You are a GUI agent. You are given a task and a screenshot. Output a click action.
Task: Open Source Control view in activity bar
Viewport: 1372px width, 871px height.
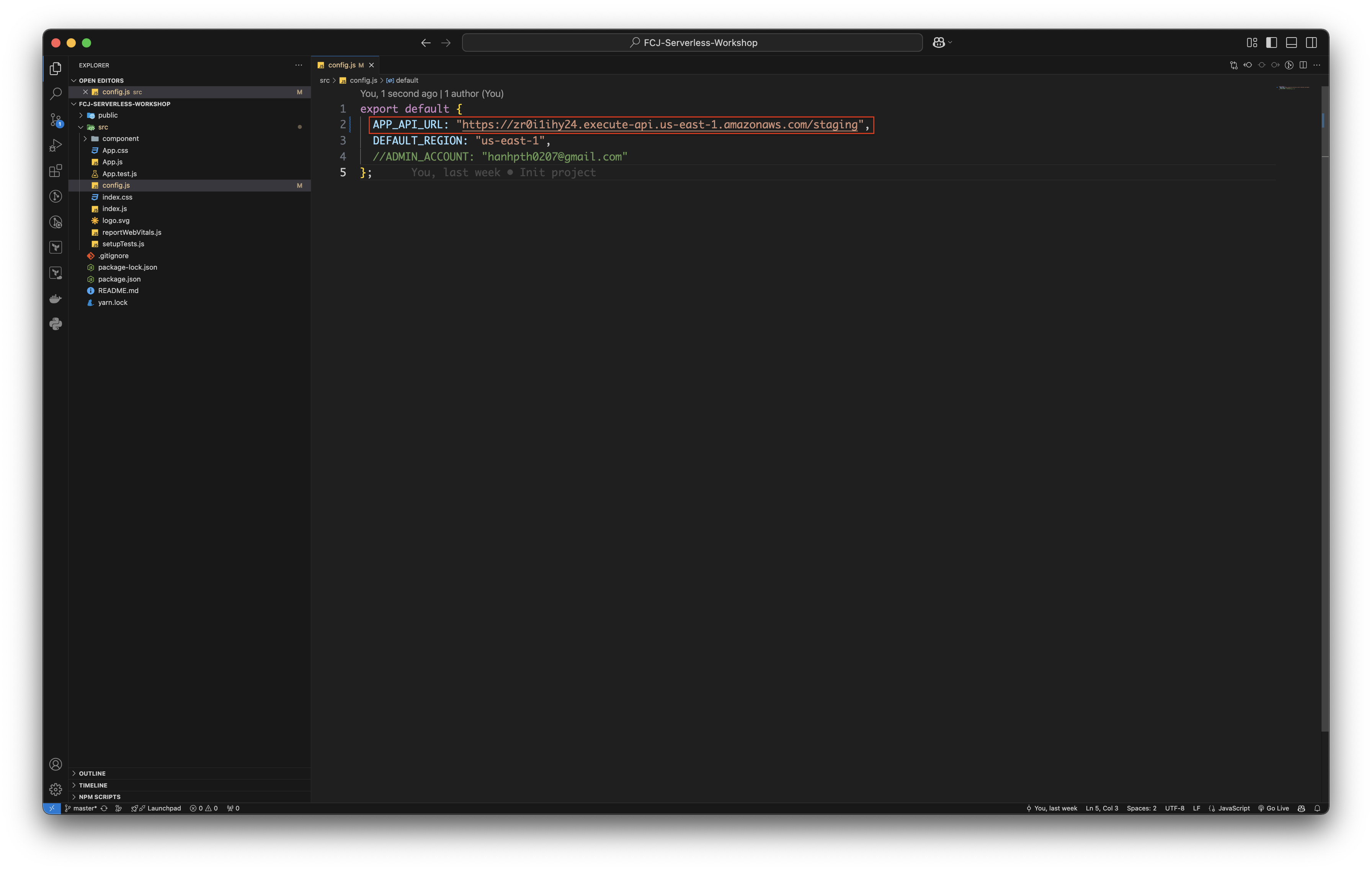click(55, 120)
